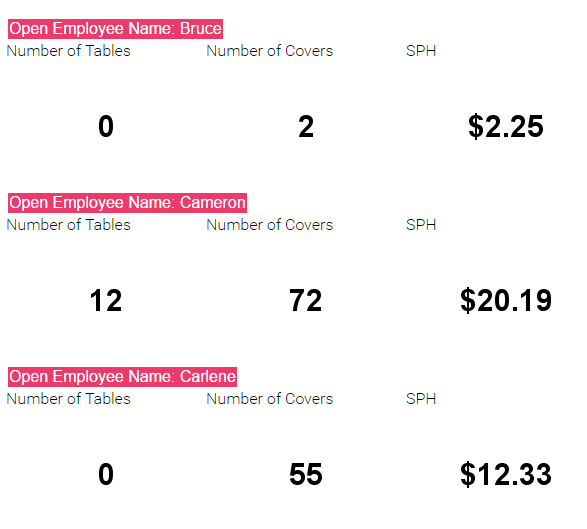Select the Bruce employee name header
587x529 pixels.
tap(115, 29)
